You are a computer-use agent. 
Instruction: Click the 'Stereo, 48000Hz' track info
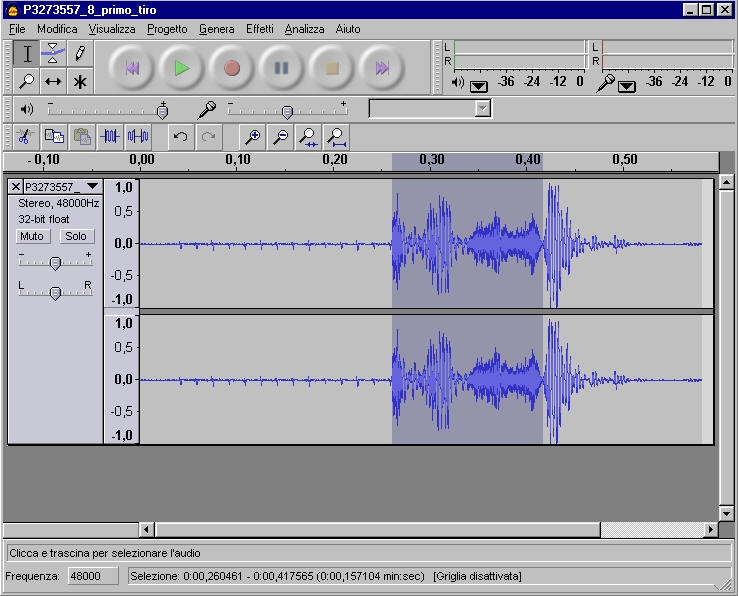pos(58,203)
